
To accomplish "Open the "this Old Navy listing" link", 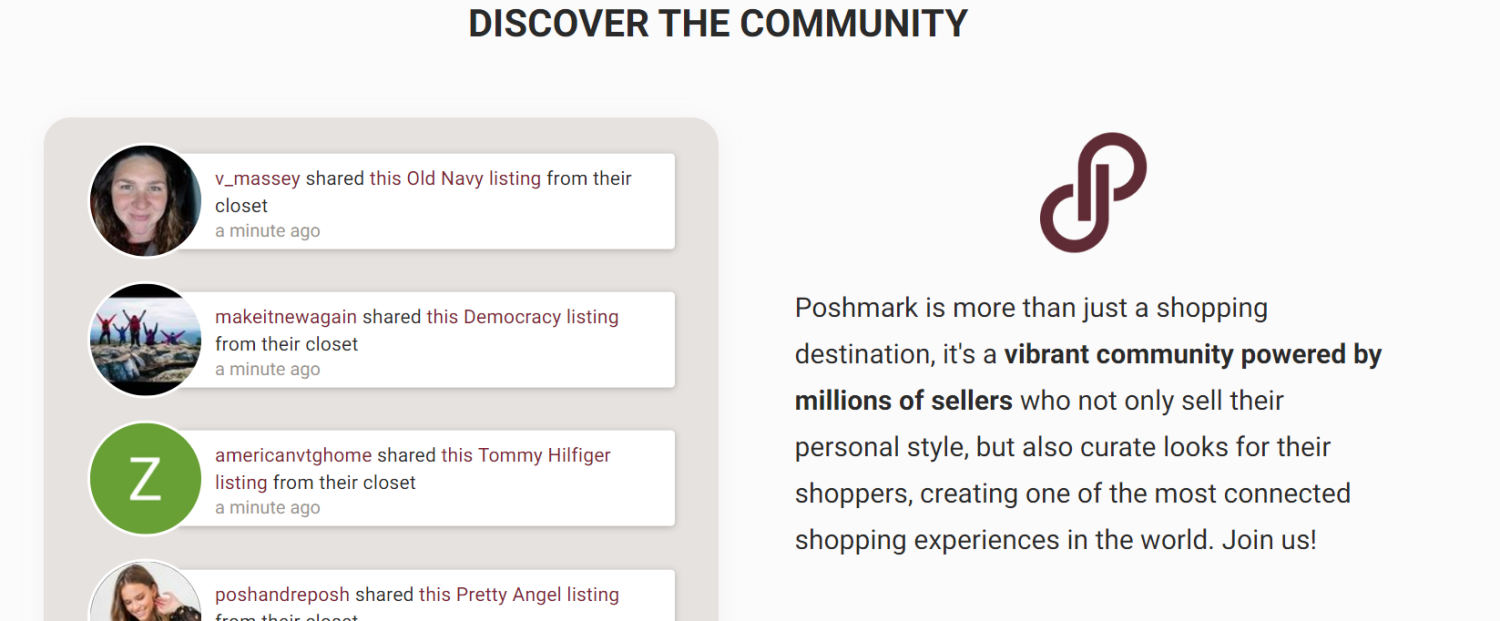I will [x=455, y=179].
